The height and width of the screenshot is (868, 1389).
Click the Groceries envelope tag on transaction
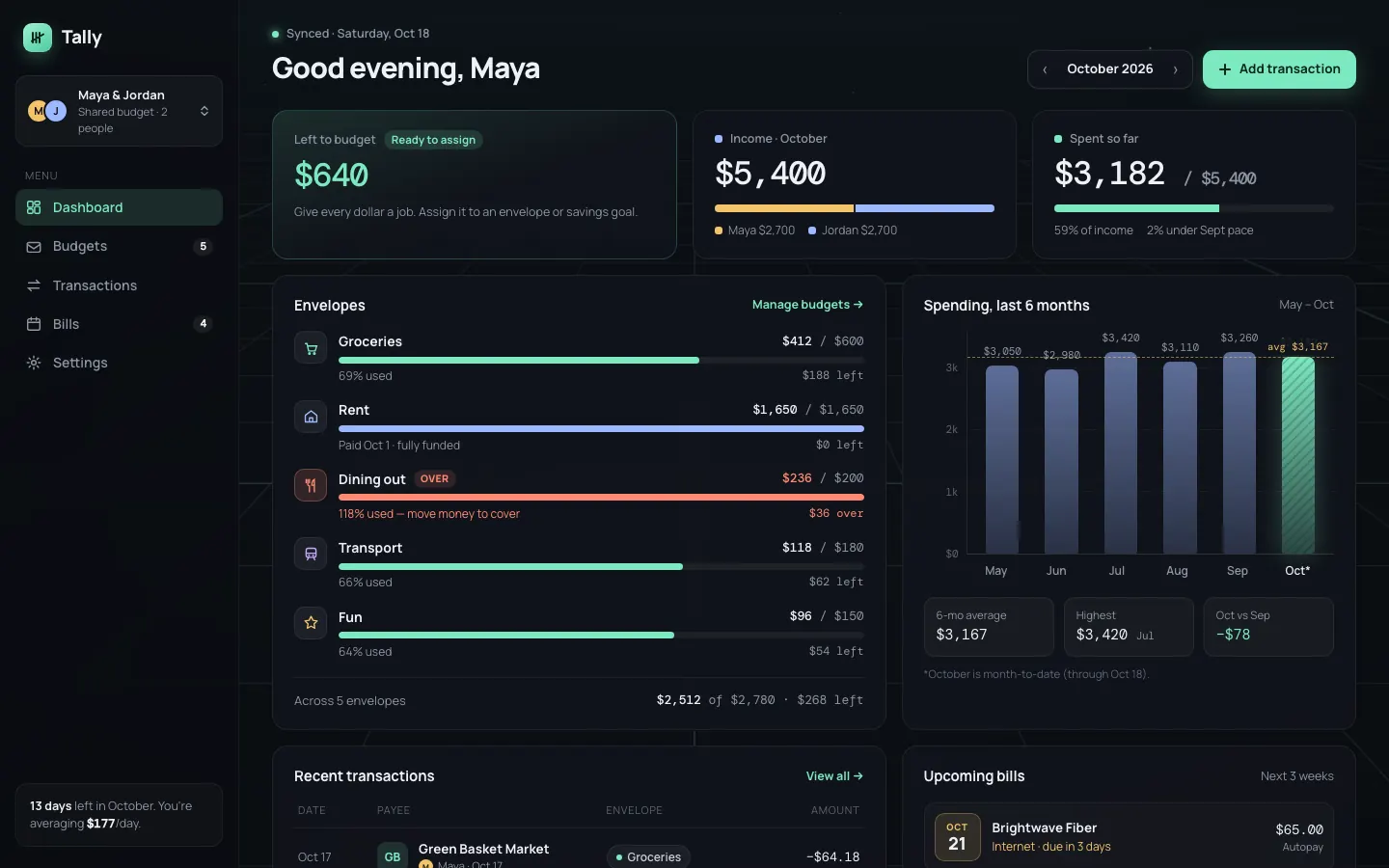[648, 856]
